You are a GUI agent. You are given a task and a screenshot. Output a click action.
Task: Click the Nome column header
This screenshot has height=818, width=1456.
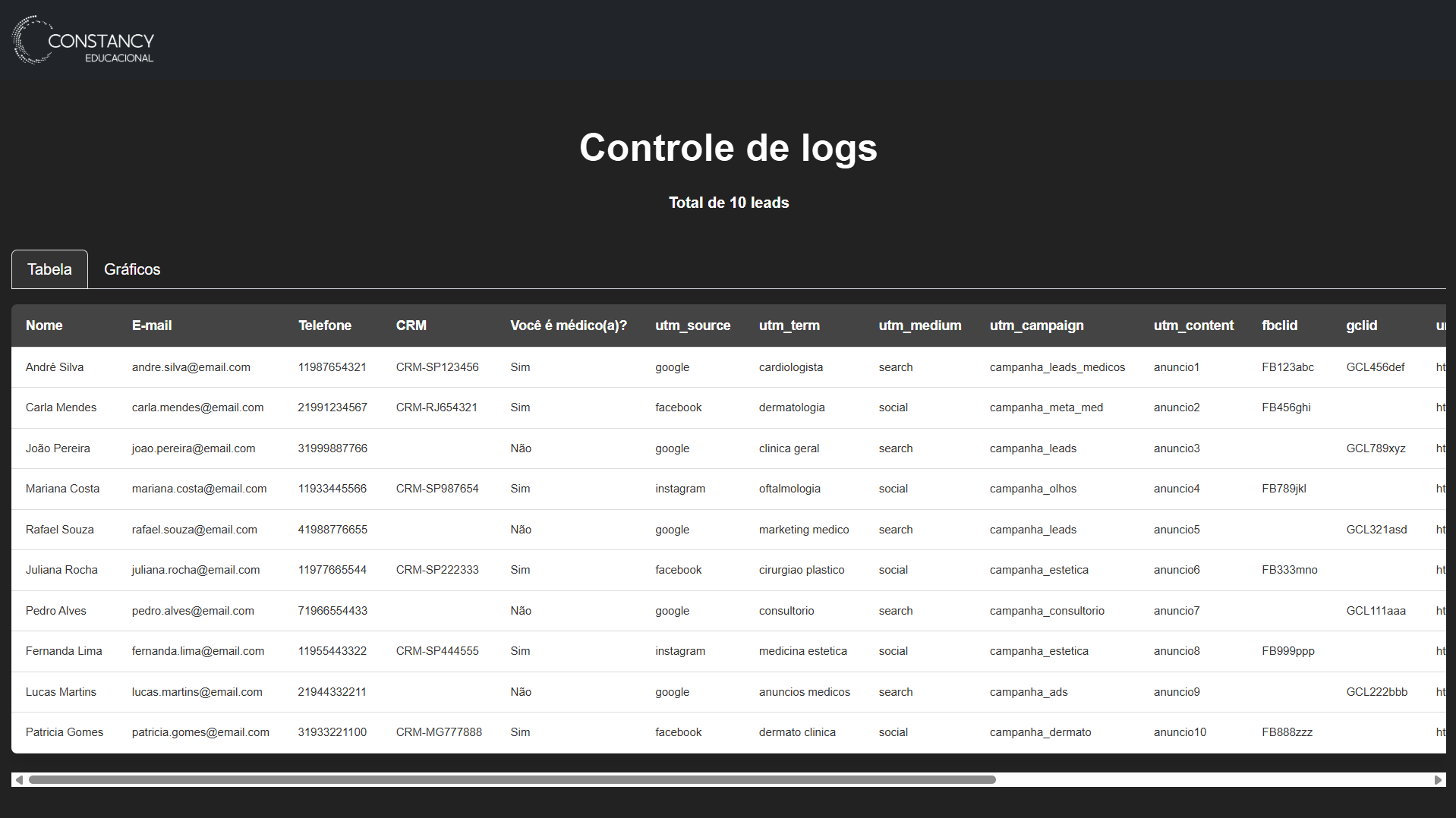tap(44, 326)
